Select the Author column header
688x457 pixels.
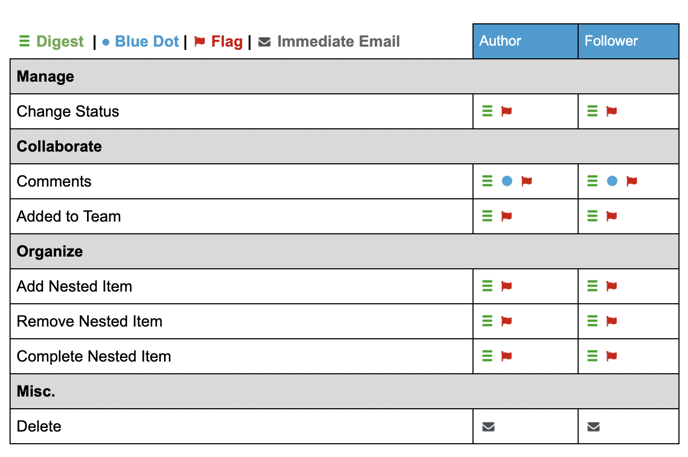tap(525, 41)
